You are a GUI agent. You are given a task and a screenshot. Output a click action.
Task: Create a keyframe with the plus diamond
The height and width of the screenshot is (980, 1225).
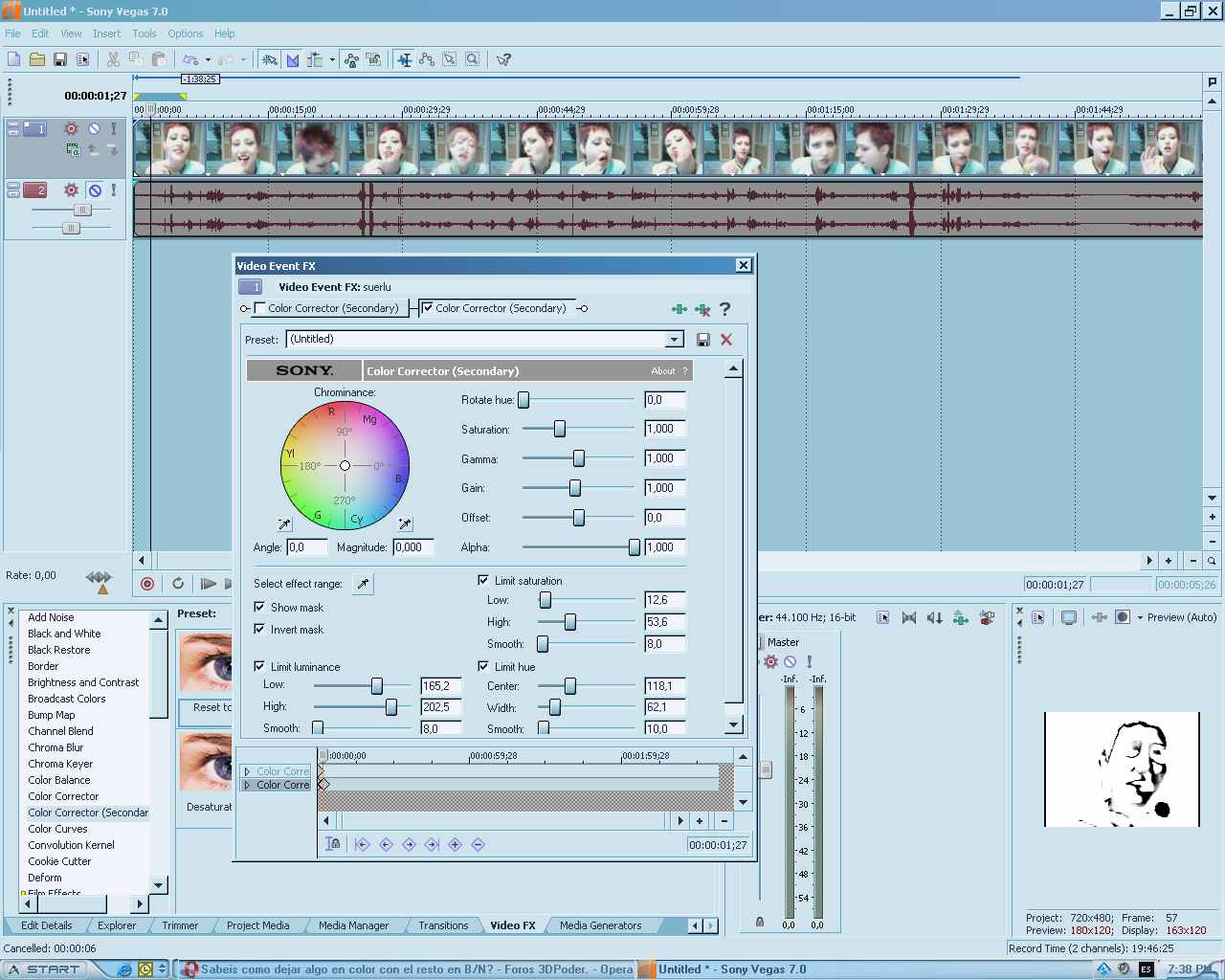click(x=455, y=844)
